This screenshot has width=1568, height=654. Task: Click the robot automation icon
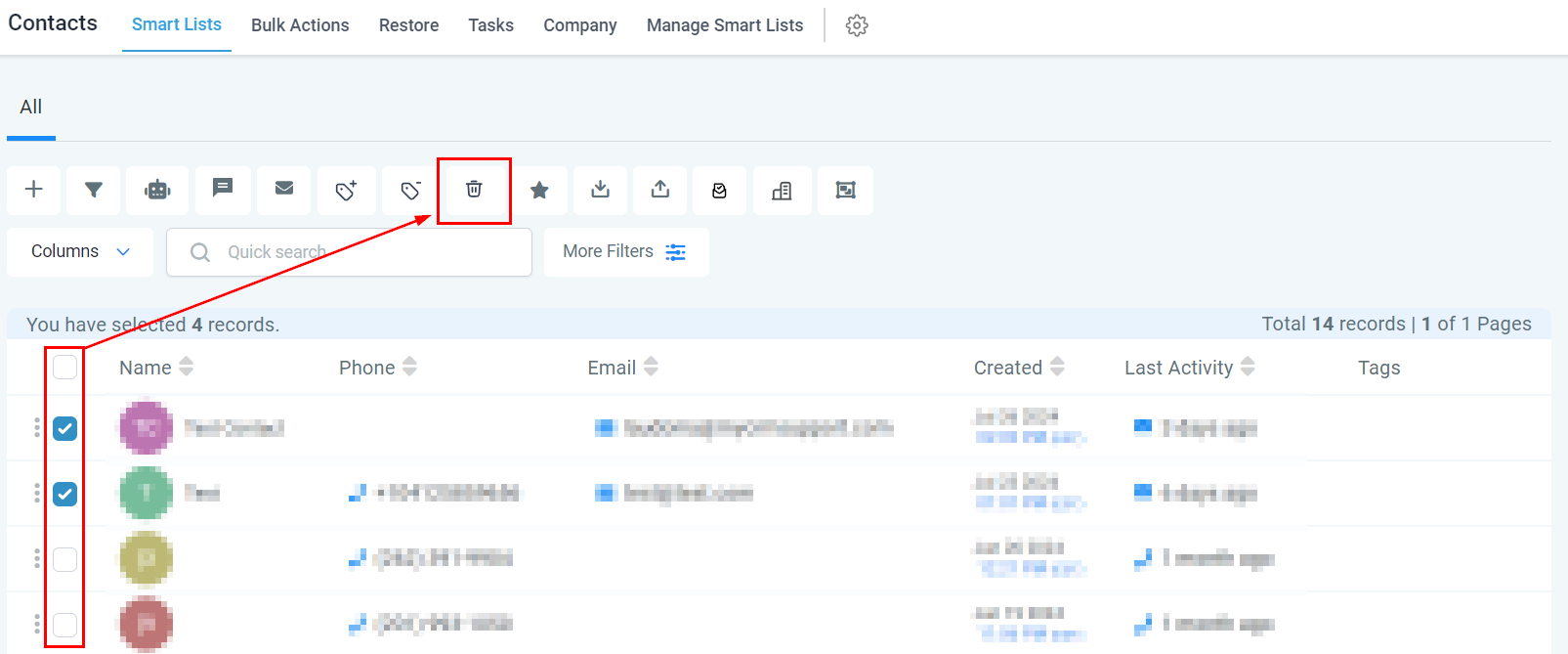point(157,190)
